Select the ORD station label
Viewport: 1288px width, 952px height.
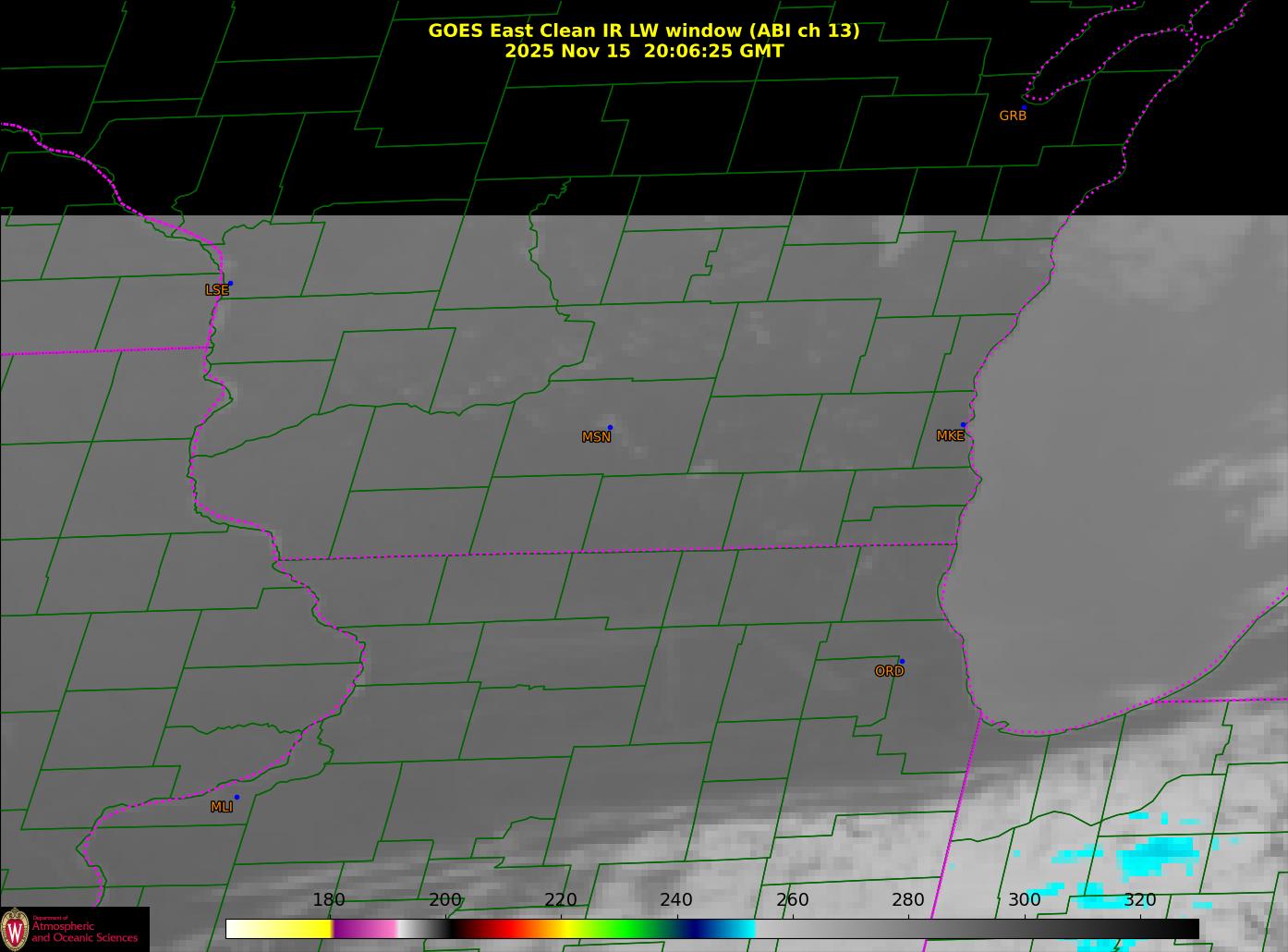[889, 671]
